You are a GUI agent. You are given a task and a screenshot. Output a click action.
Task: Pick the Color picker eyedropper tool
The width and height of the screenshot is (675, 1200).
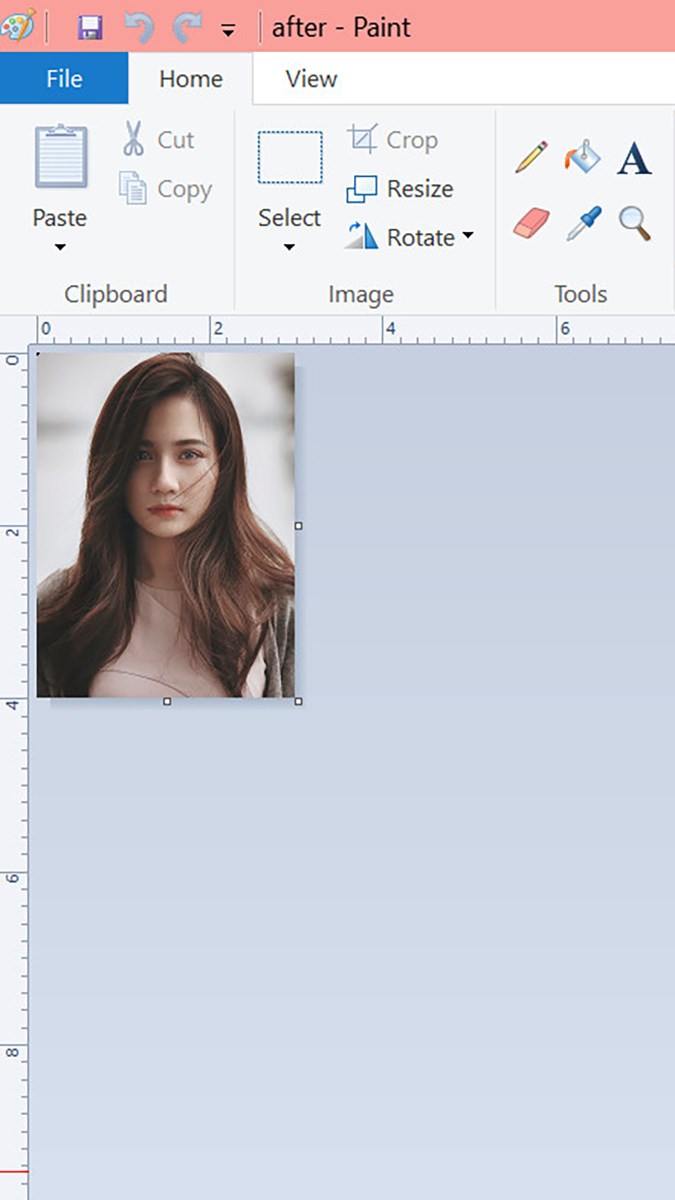[x=583, y=223]
